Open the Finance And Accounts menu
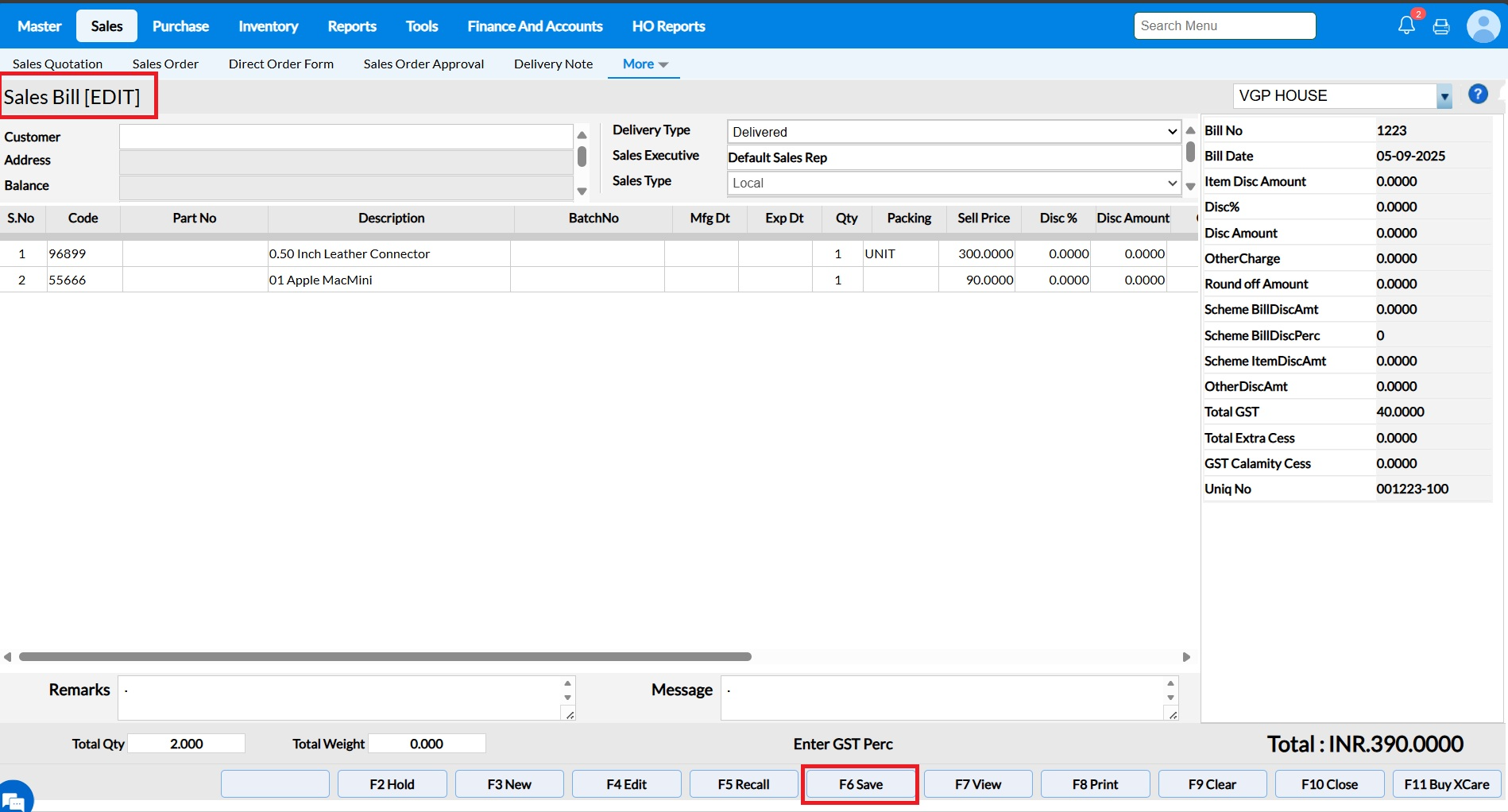 point(535,26)
